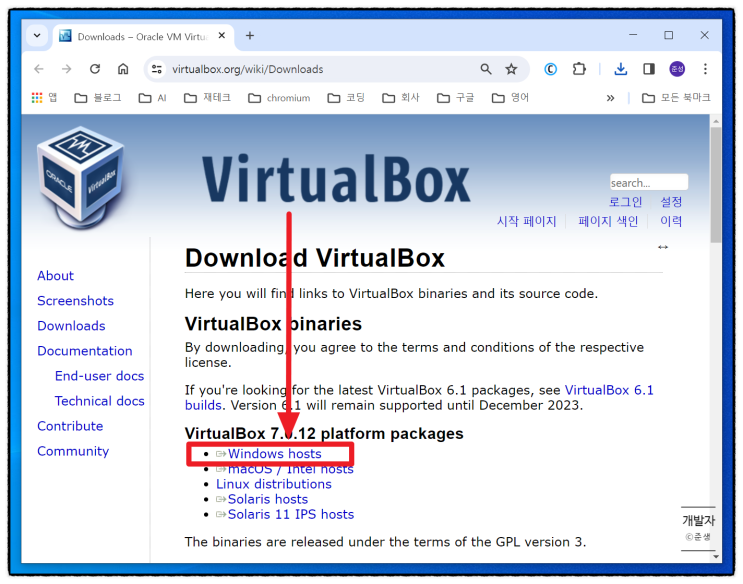Bookmark this page with the star icon
The height and width of the screenshot is (584, 743).
pos(511,69)
